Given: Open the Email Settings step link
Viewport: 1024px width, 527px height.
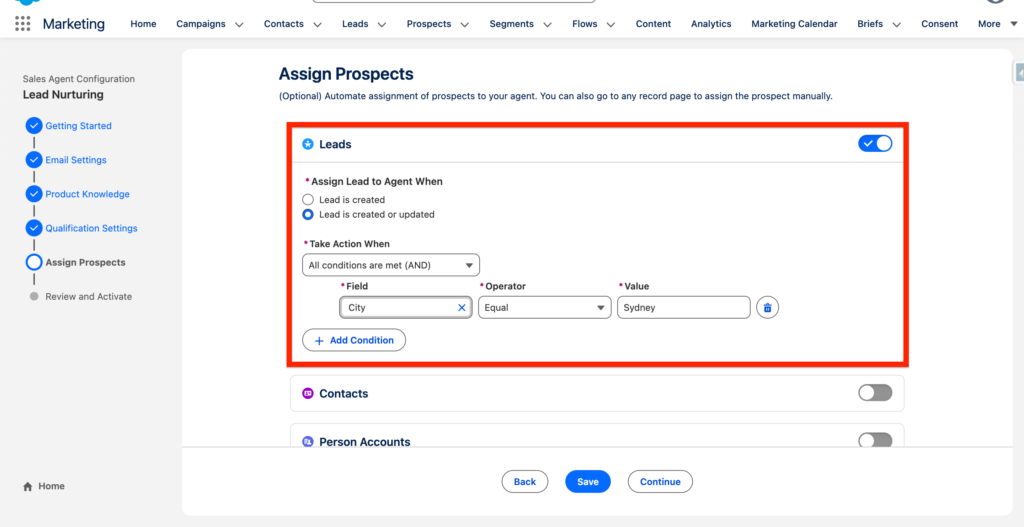Looking at the screenshot, I should point(76,160).
